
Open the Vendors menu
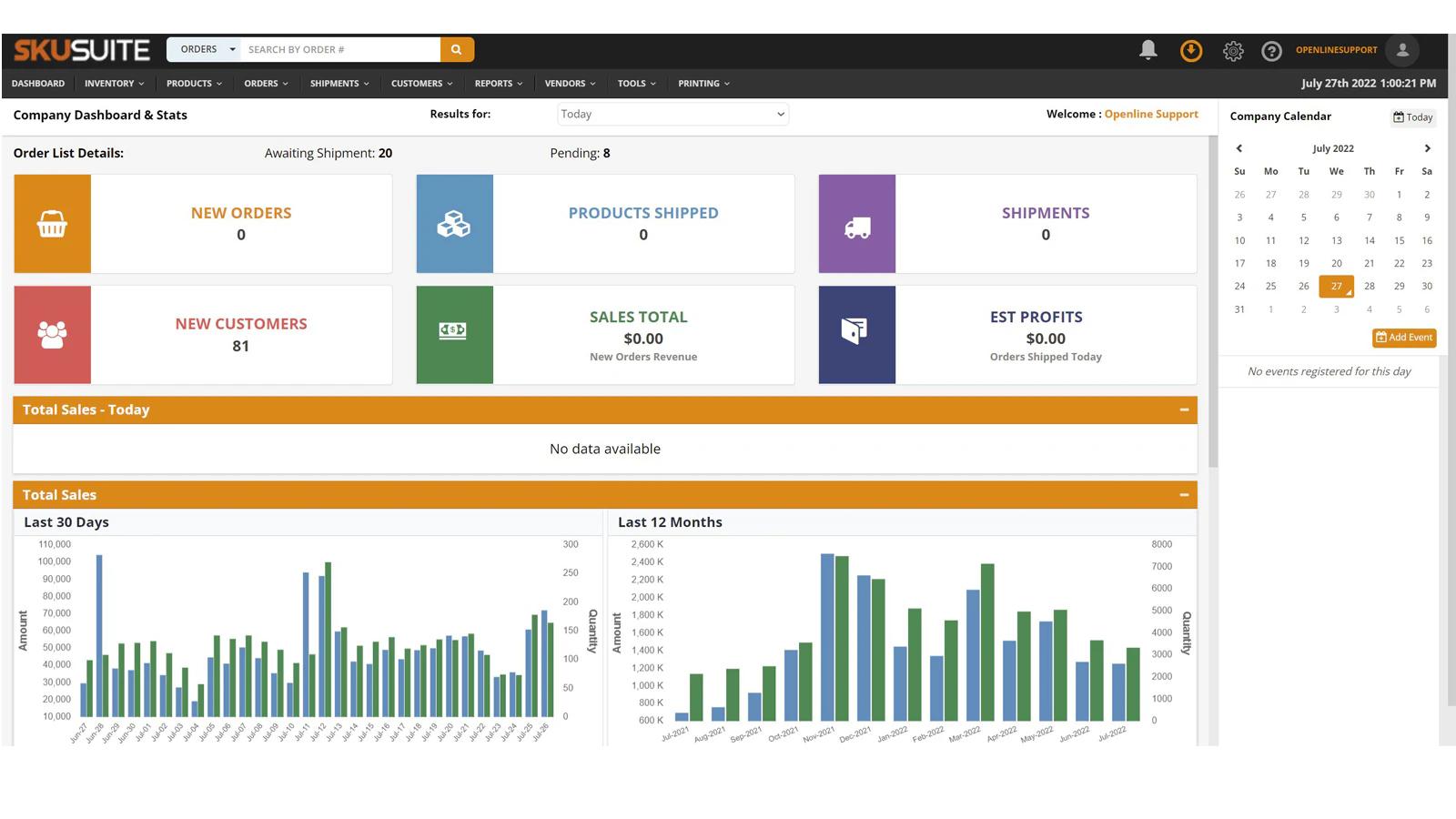[570, 84]
